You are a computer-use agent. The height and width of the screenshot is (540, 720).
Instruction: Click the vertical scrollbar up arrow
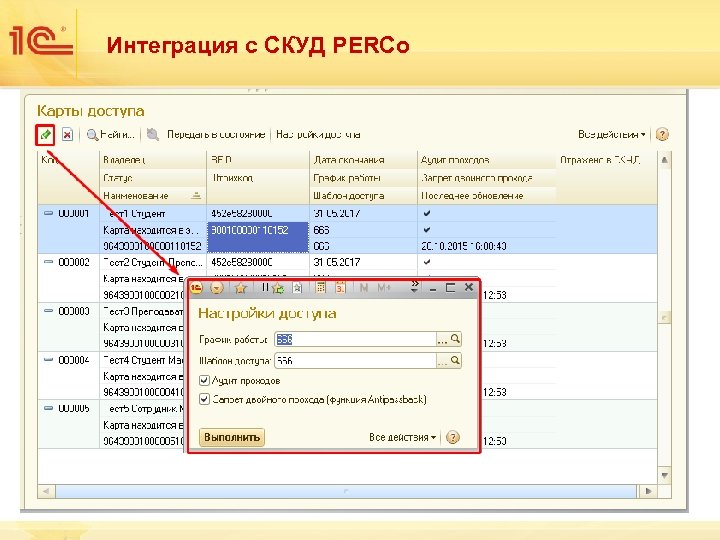click(664, 160)
